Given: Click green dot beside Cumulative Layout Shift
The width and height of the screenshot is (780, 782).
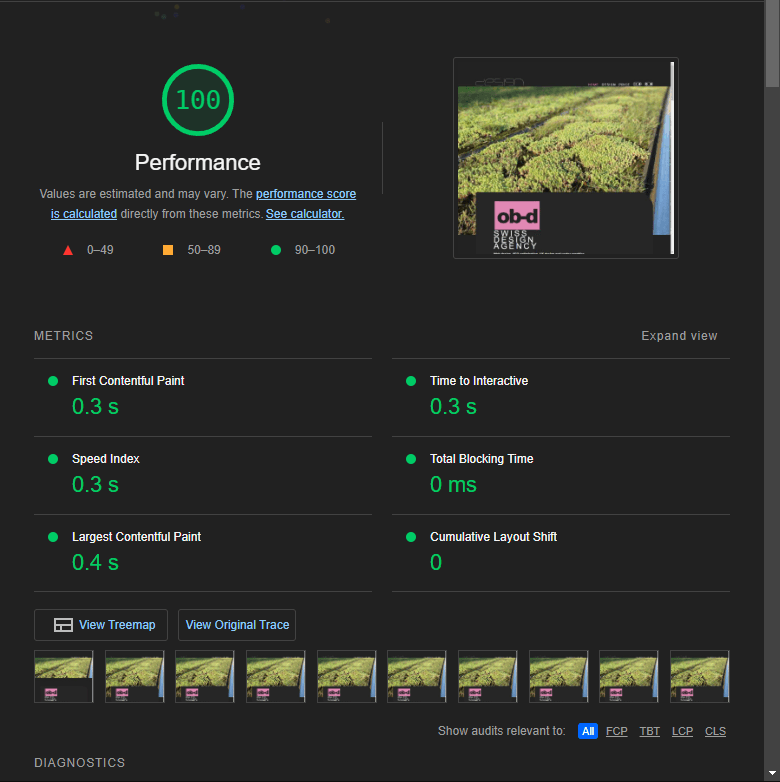Looking at the screenshot, I should (x=411, y=537).
